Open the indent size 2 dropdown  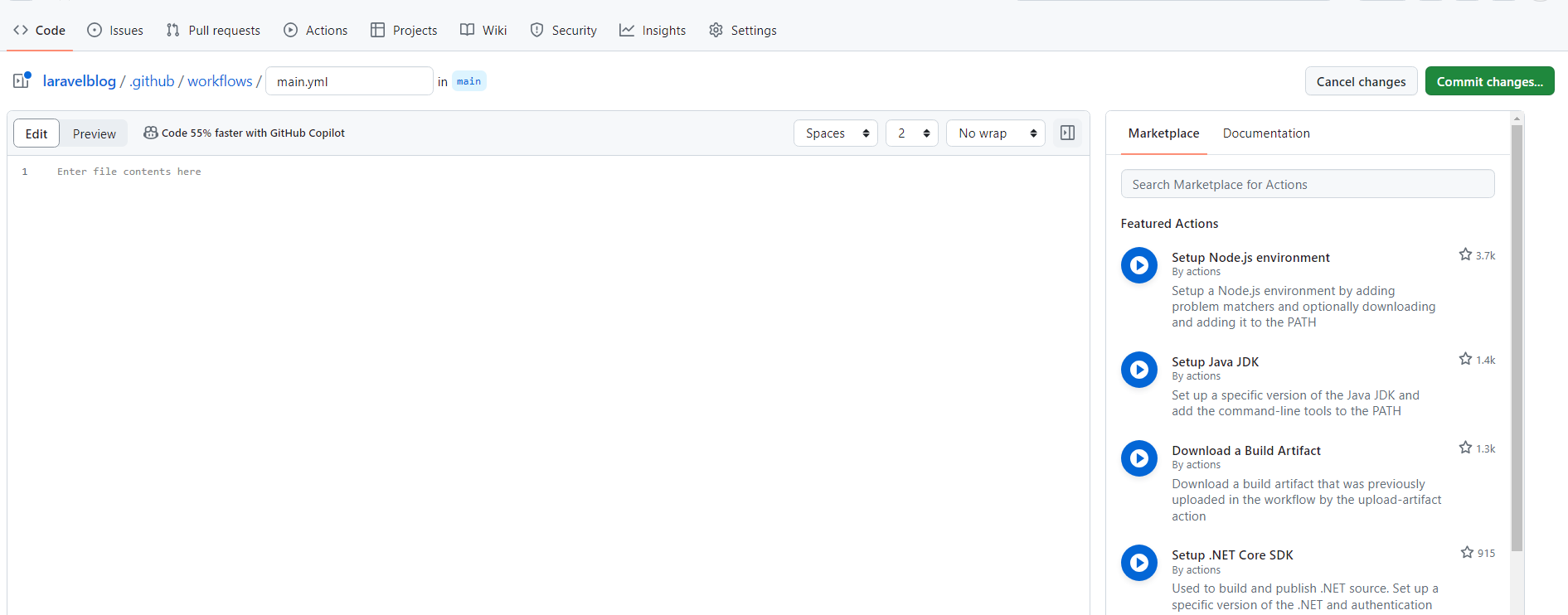pos(911,133)
